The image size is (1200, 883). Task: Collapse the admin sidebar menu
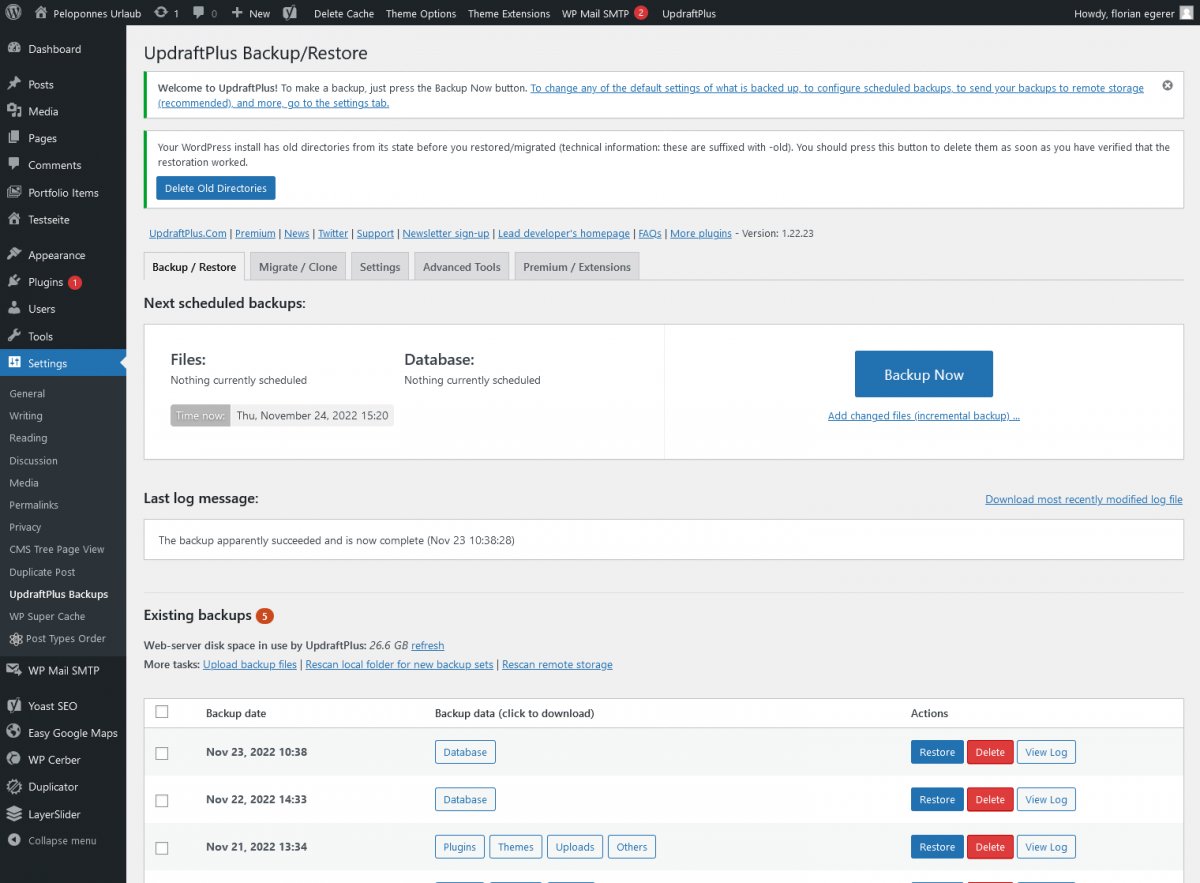pyautogui.click(x=52, y=841)
